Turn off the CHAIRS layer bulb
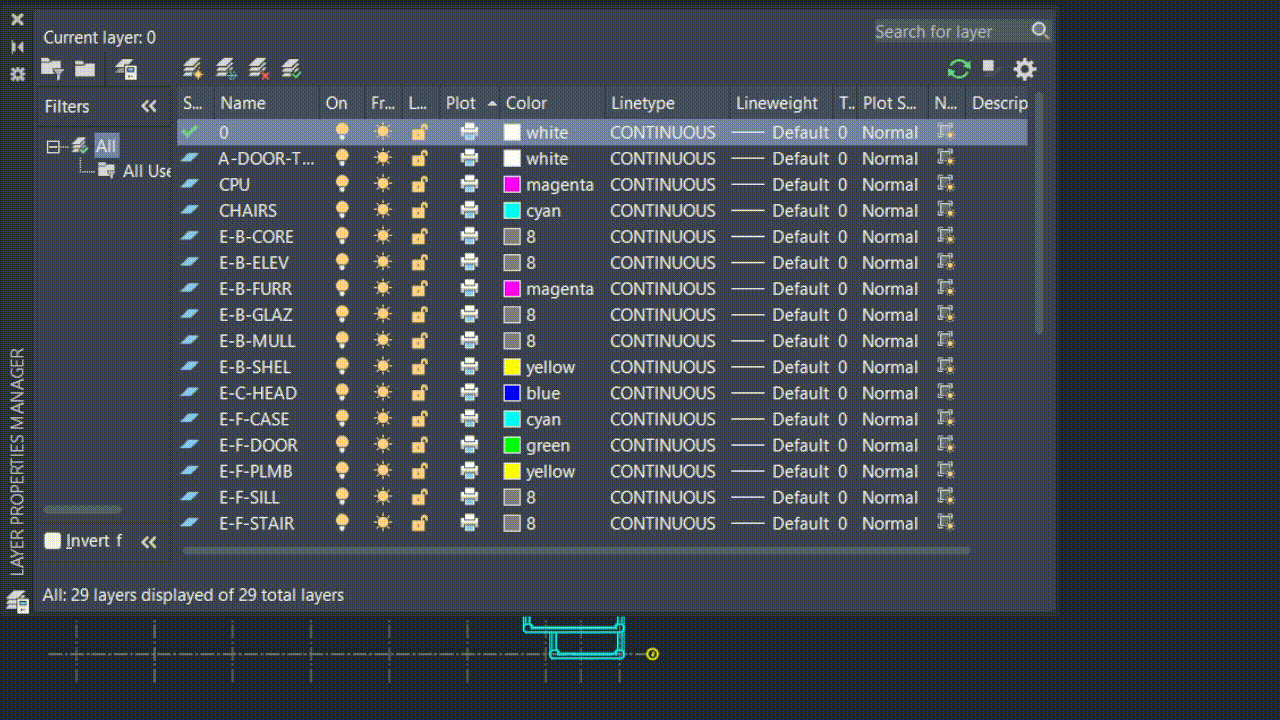The image size is (1280, 720). tap(342, 210)
